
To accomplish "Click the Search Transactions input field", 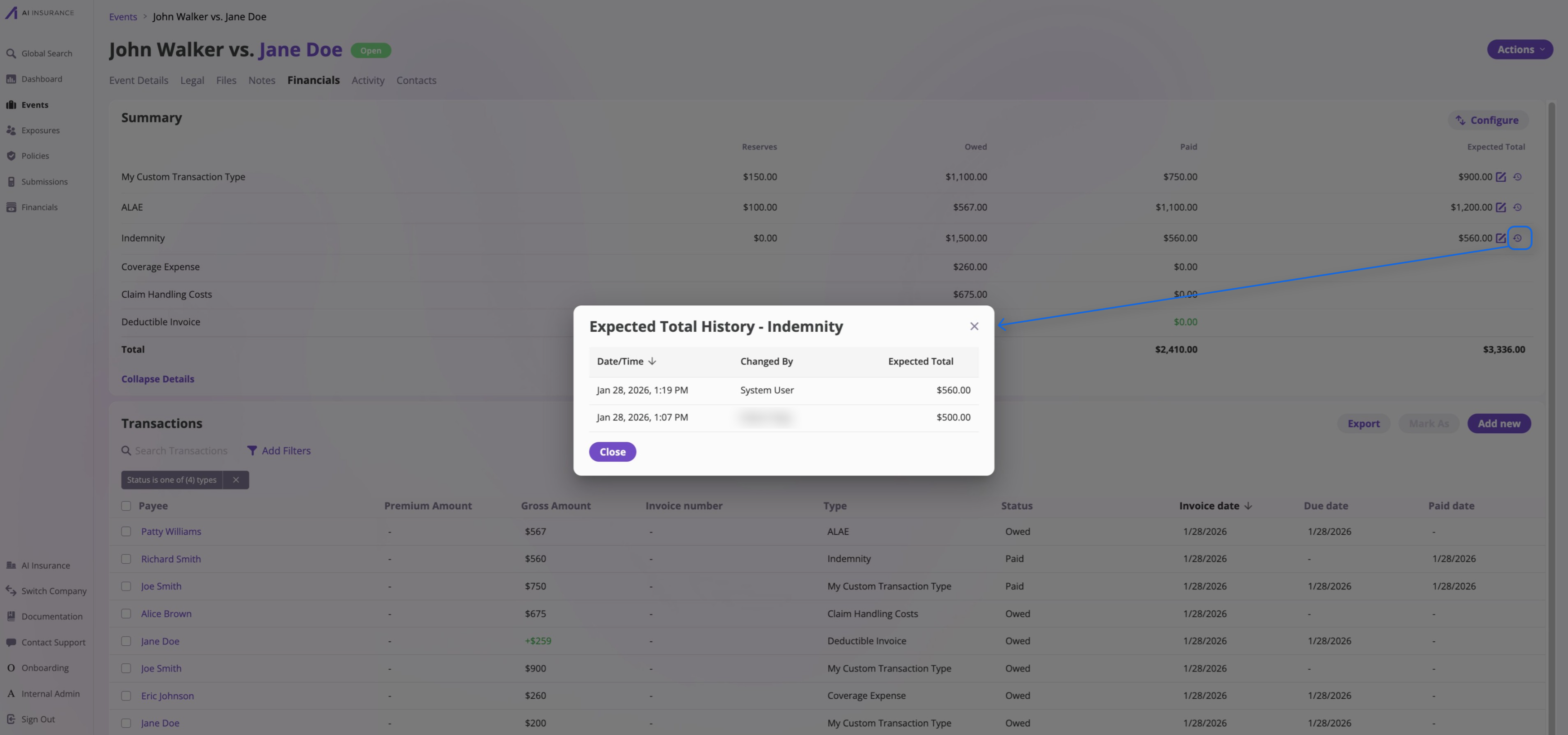I will click(x=181, y=450).
